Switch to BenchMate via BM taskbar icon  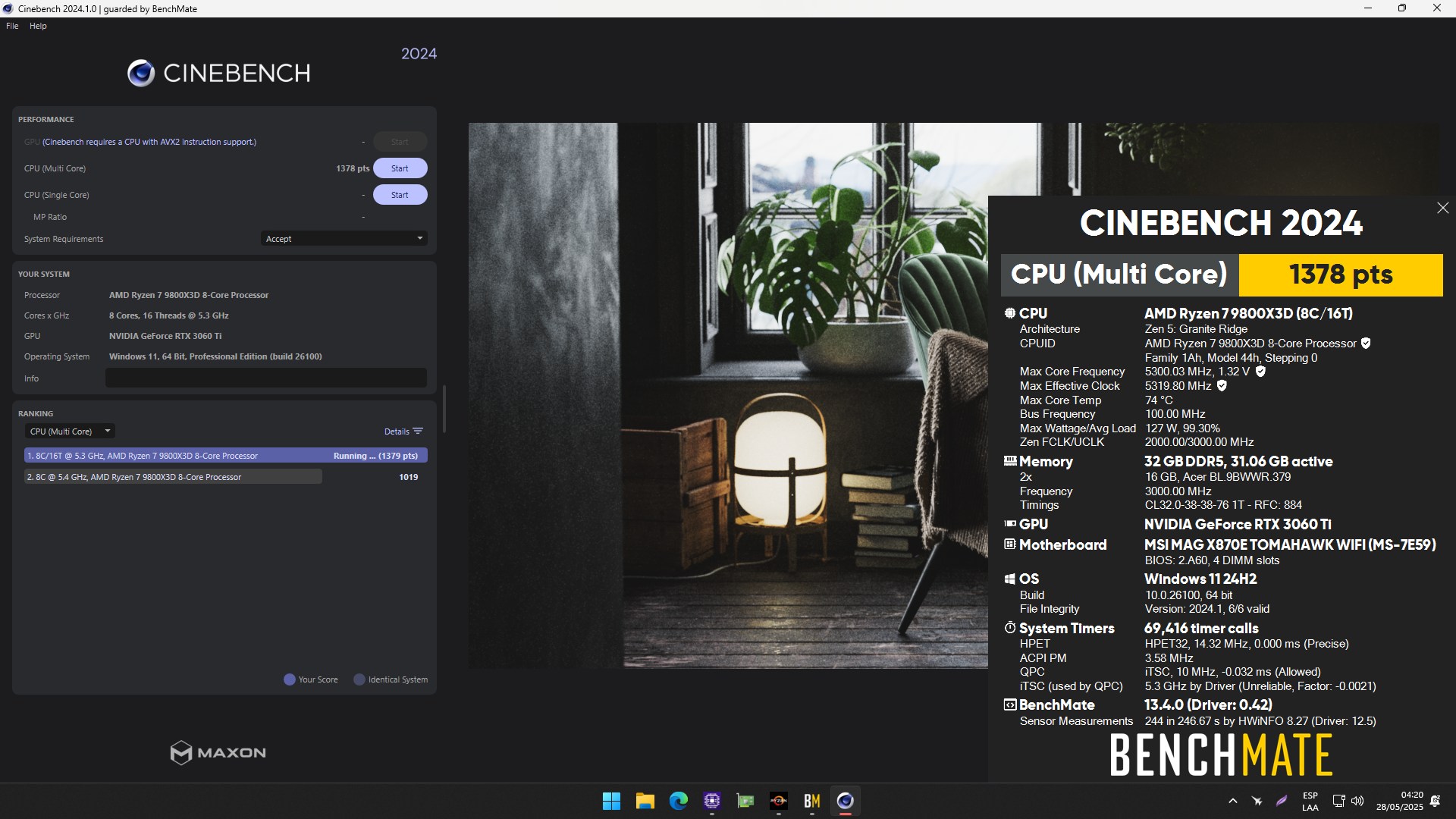(x=812, y=801)
